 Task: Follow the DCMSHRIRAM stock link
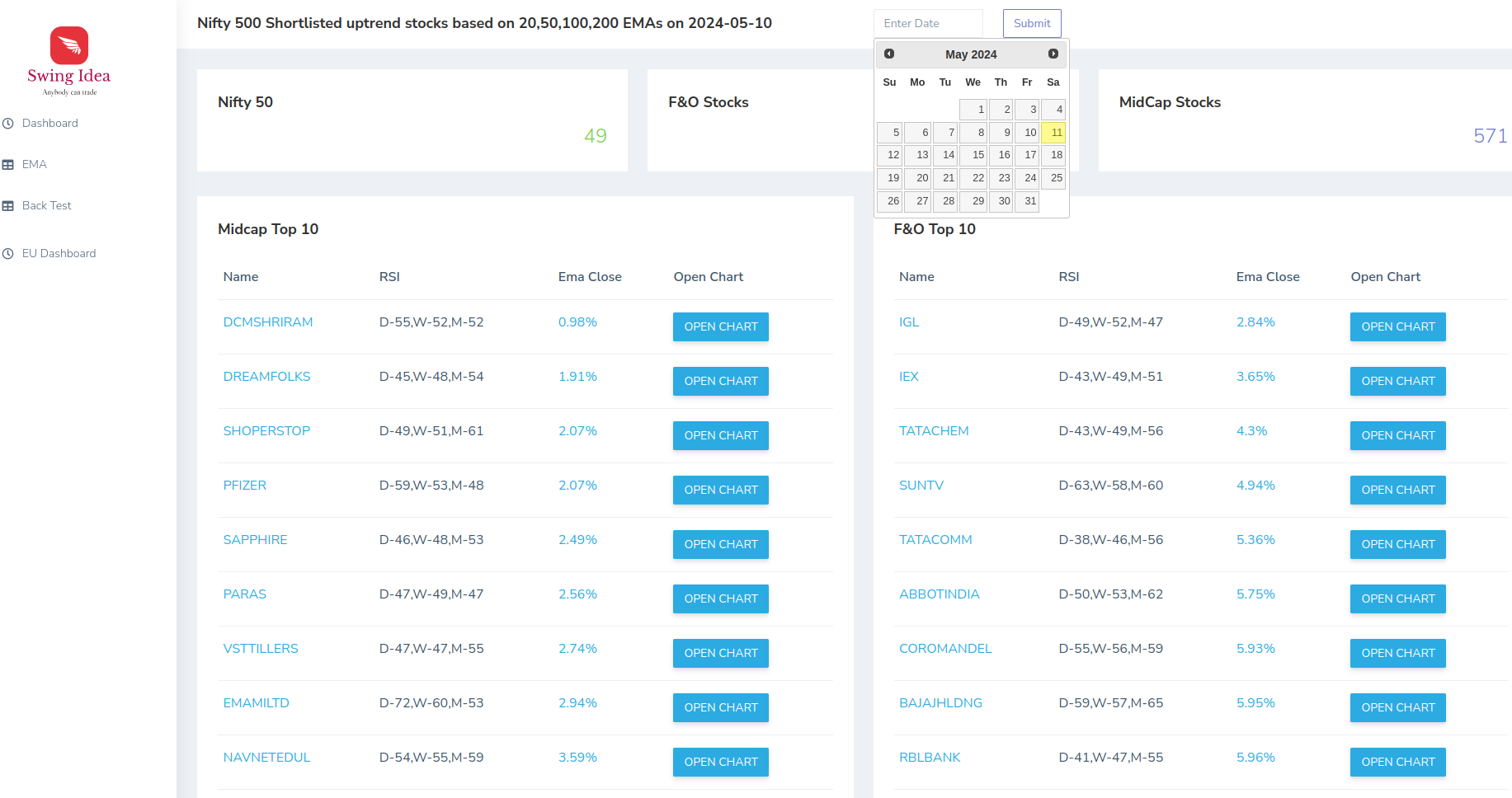pos(268,322)
